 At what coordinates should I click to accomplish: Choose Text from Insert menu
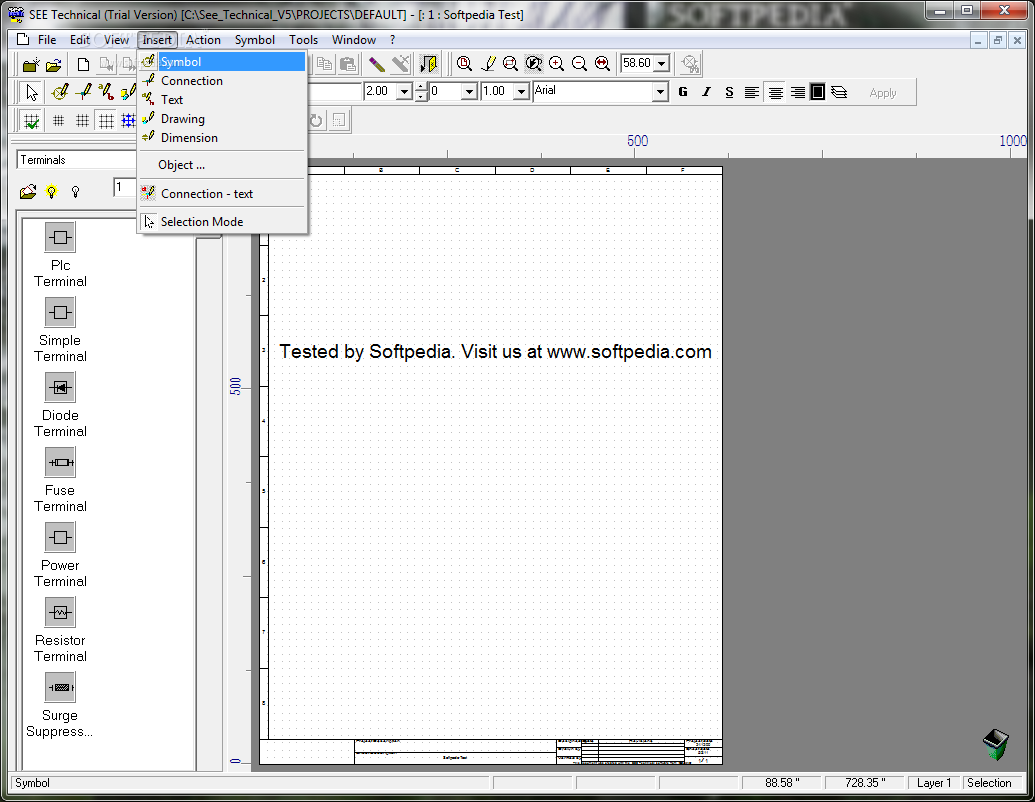(222, 100)
